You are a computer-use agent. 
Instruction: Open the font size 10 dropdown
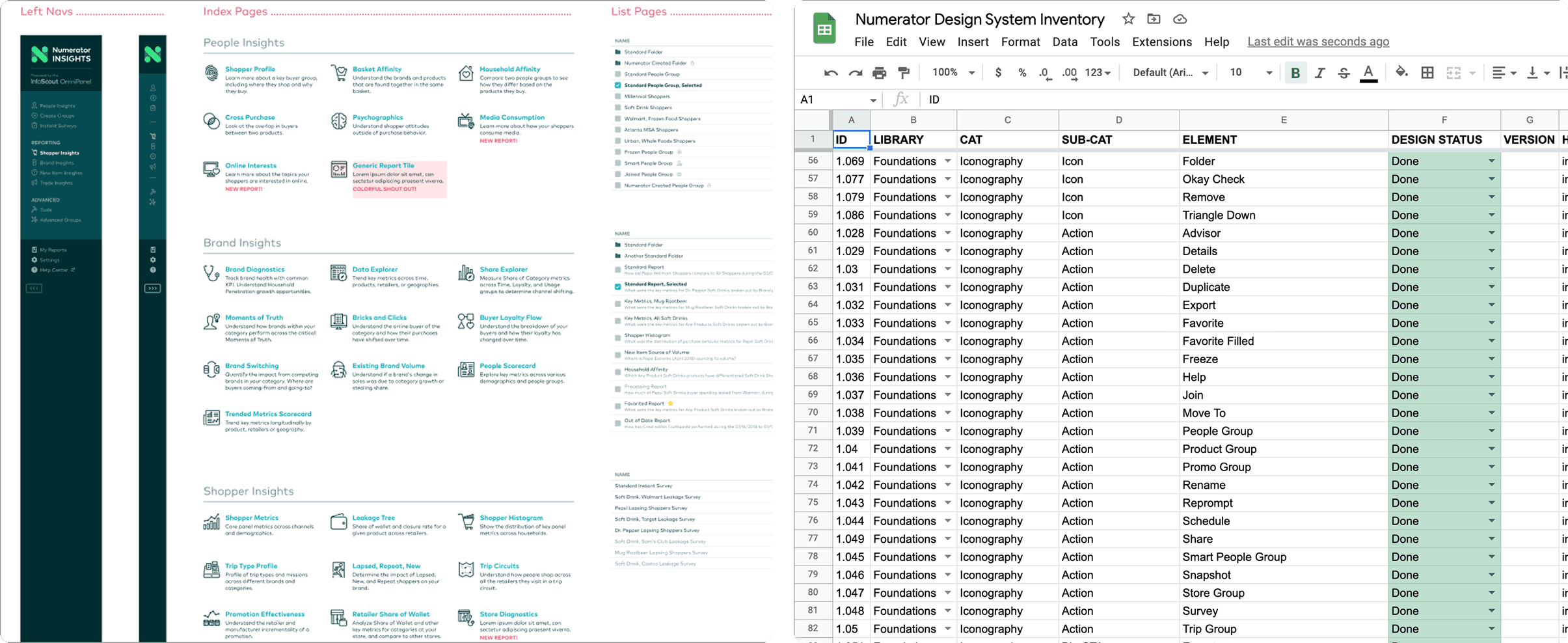point(1250,73)
